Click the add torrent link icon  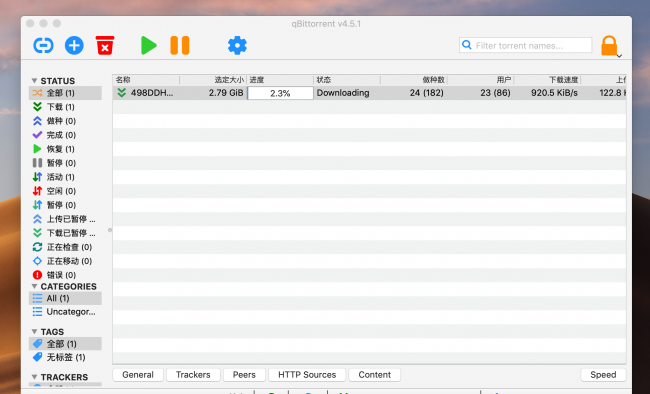[x=43, y=45]
